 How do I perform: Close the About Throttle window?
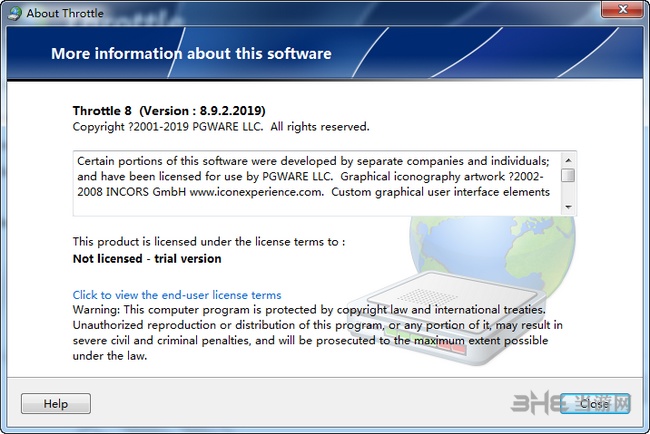[622, 9]
